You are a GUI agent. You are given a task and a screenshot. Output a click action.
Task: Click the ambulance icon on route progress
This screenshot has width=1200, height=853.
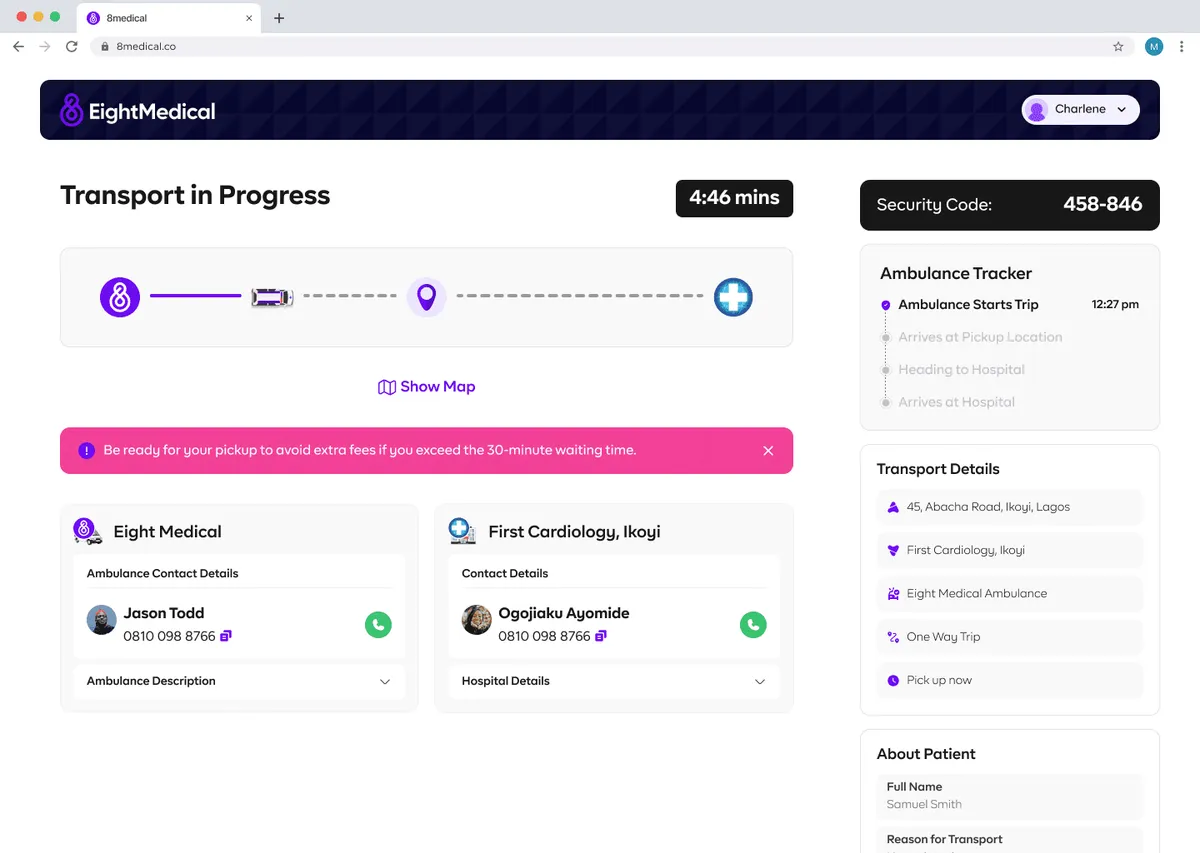(x=272, y=297)
